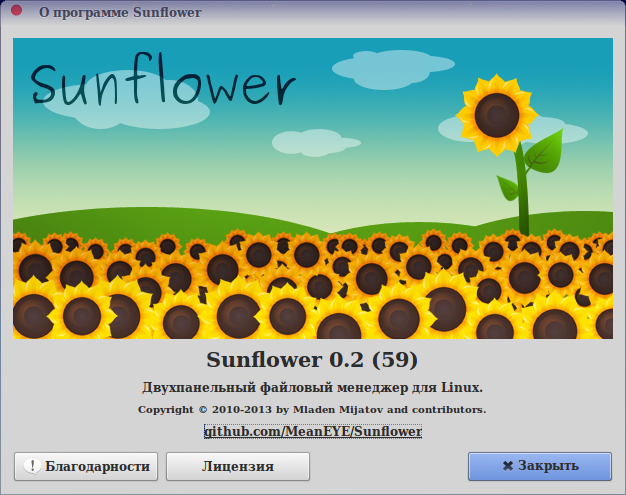The height and width of the screenshot is (495, 626).
Task: Open the Лицензия license button
Action: pyautogui.click(x=238, y=466)
